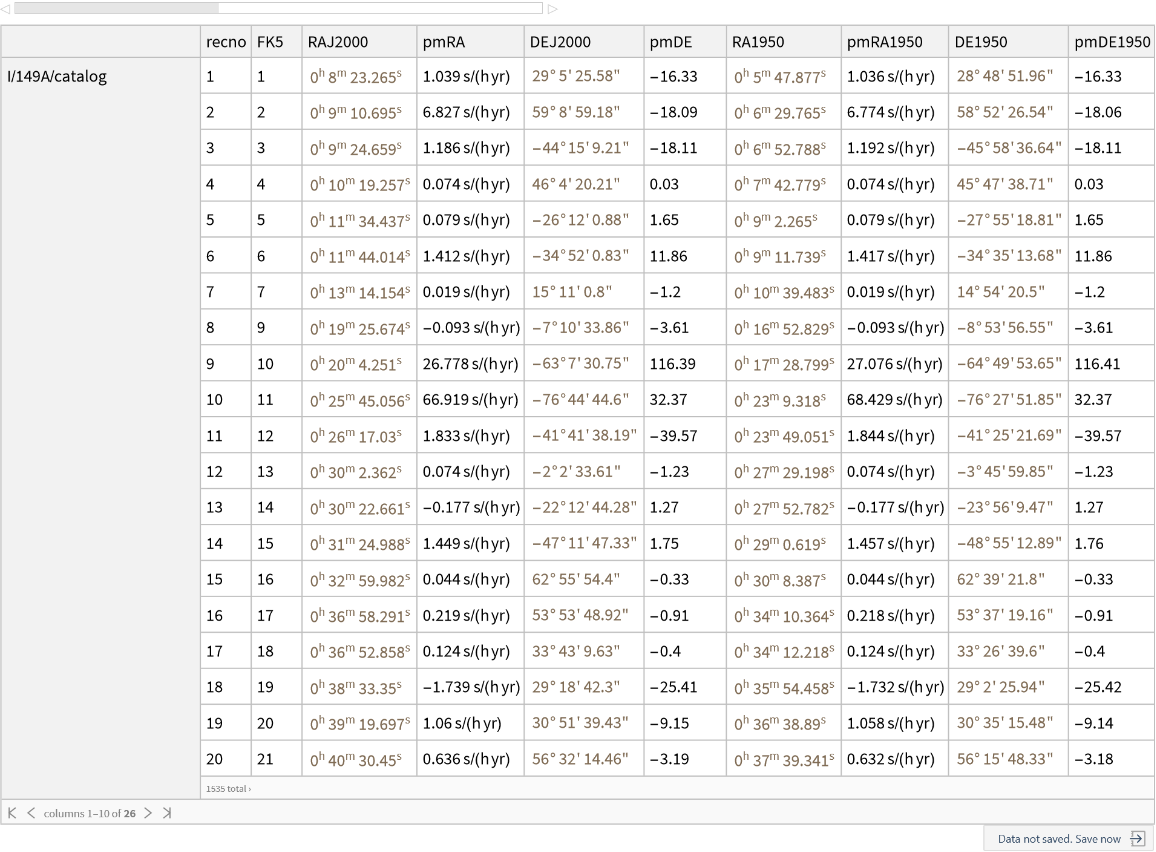Select the DEJ2000 column header
Screen dimensions: 1156x852
(x=561, y=42)
